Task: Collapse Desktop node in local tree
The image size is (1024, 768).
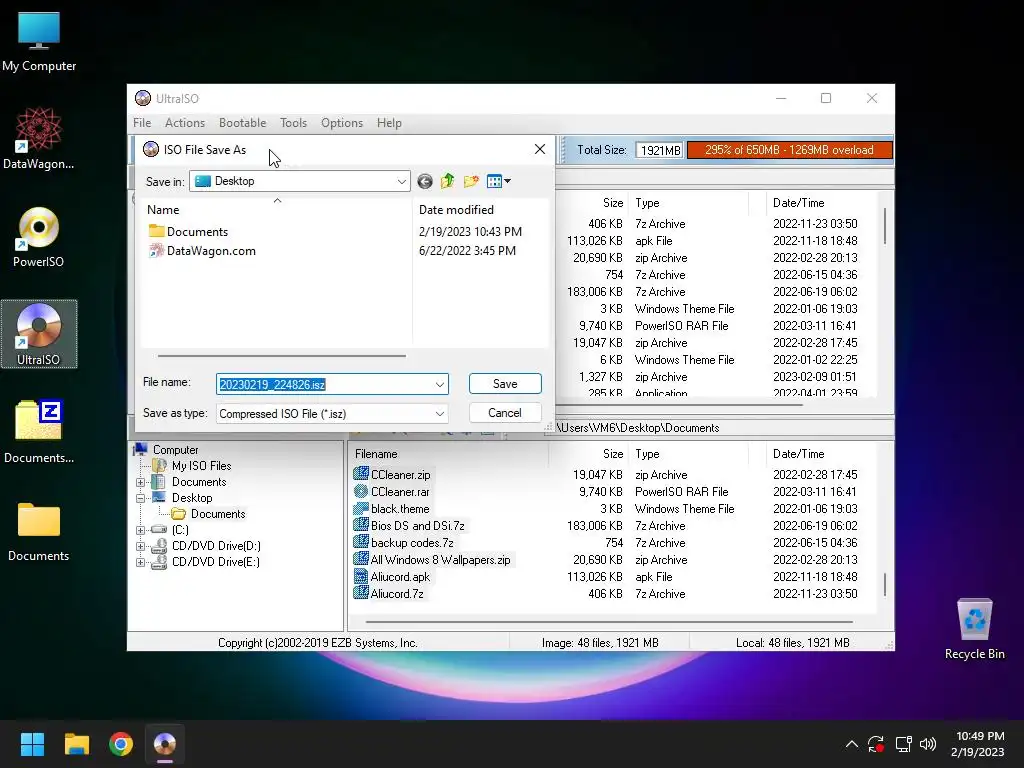Action: point(140,498)
